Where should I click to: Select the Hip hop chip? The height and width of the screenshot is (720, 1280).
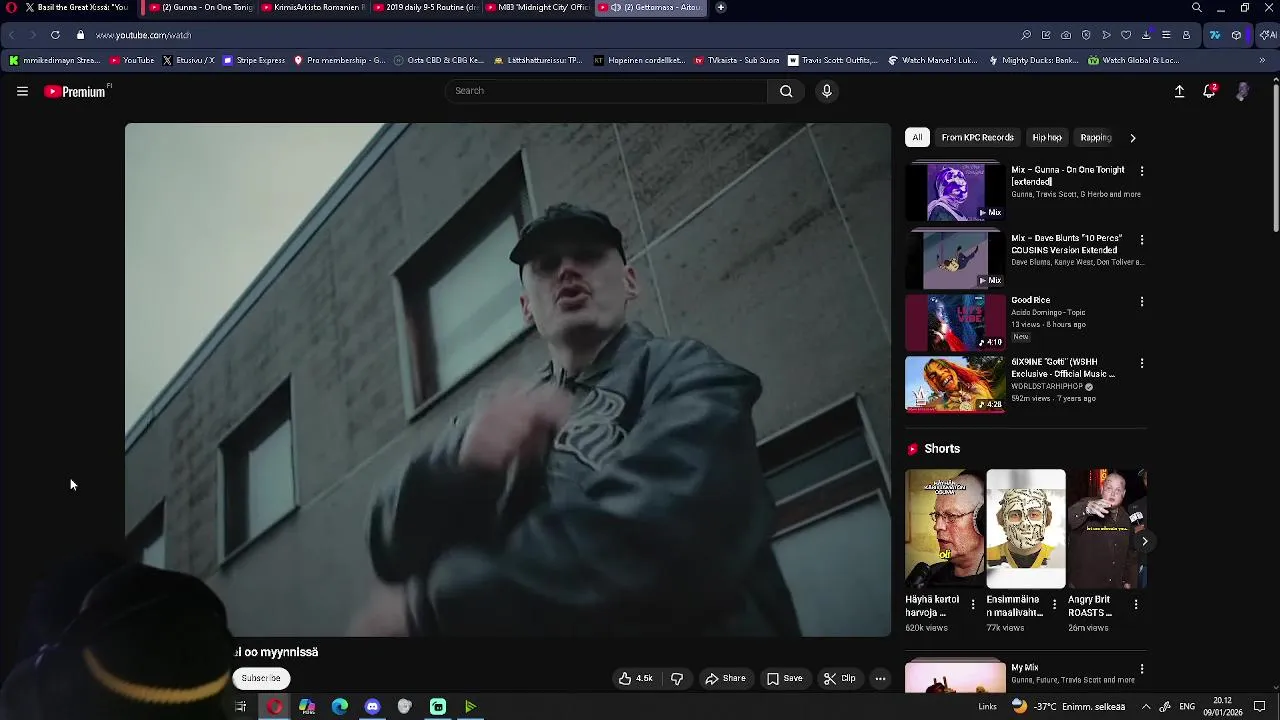point(1047,137)
